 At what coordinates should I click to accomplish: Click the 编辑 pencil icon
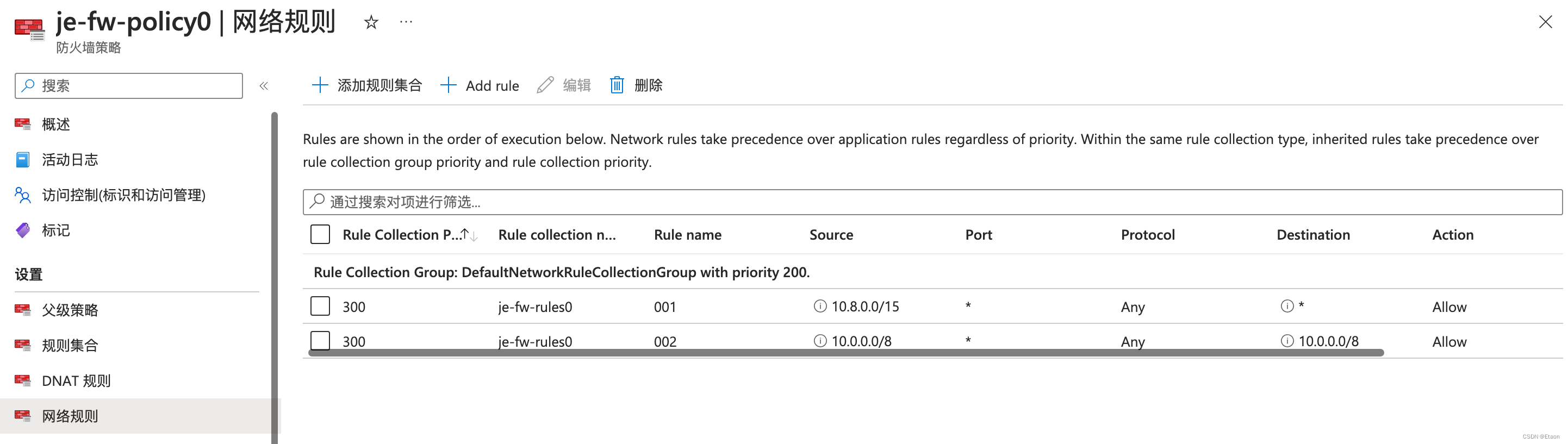tap(545, 85)
